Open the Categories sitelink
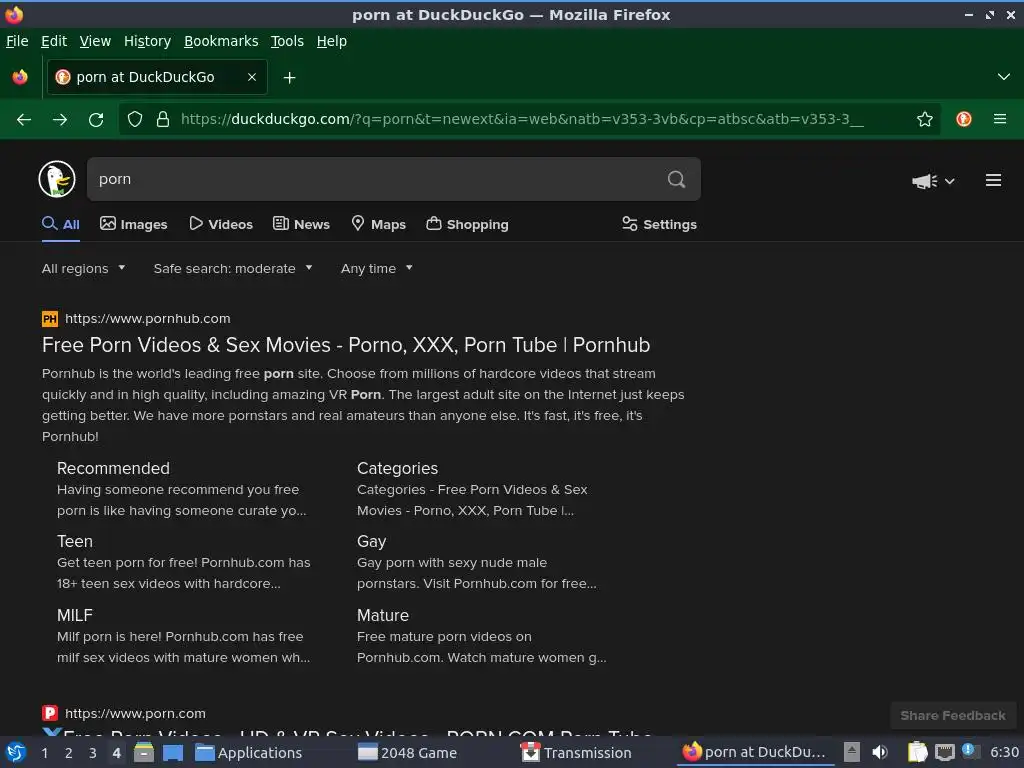 point(397,468)
